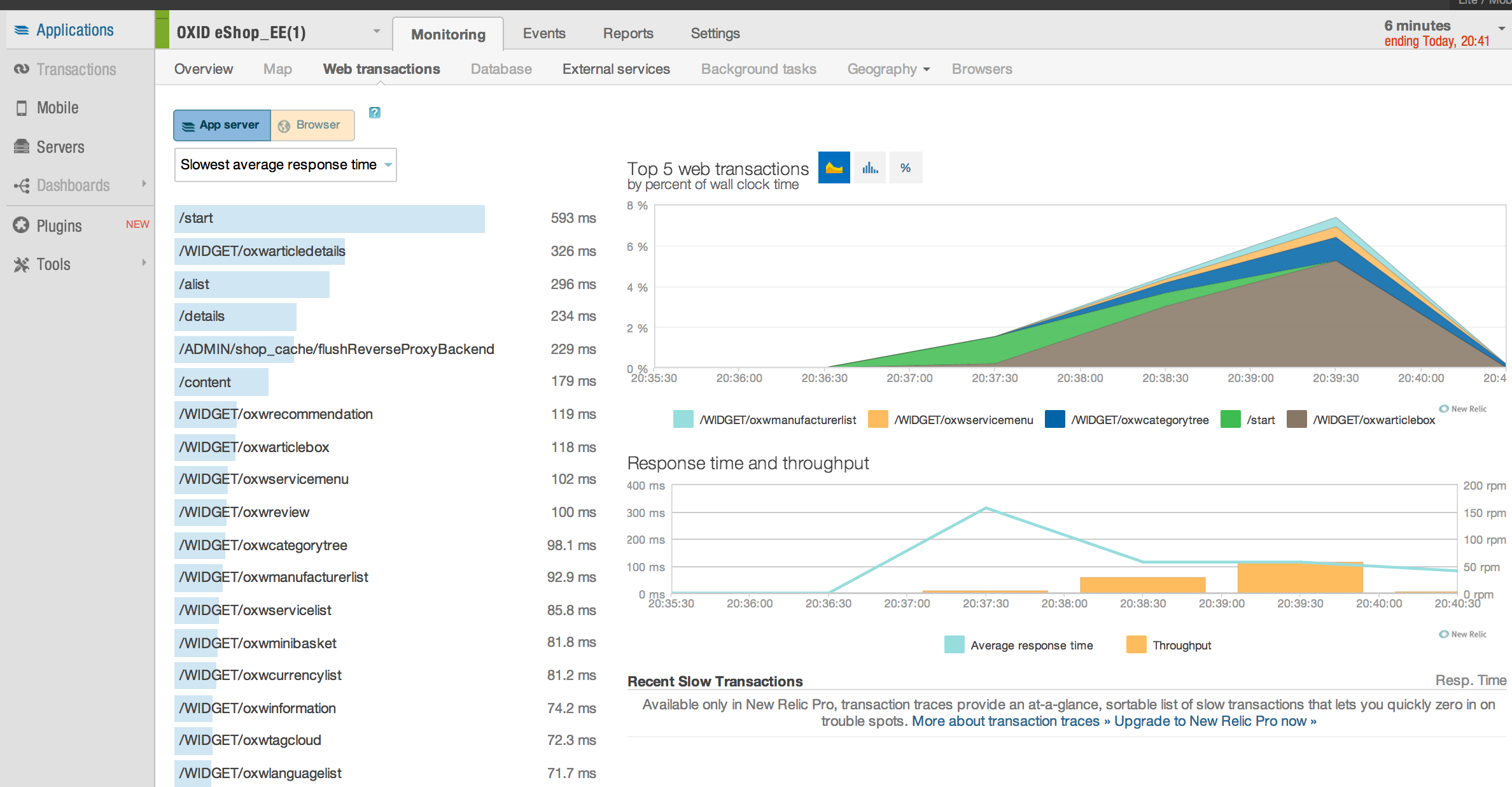
Task: Toggle Throughput legend swatch
Action: pos(1136,645)
